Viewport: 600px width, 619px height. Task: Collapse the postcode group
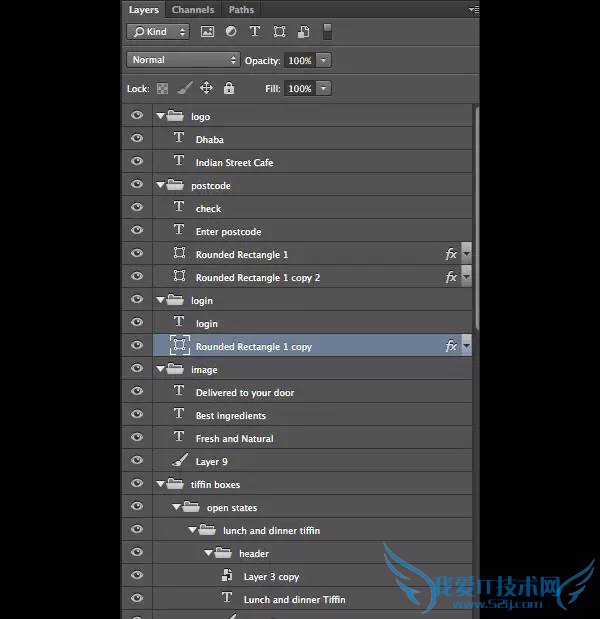(x=160, y=185)
